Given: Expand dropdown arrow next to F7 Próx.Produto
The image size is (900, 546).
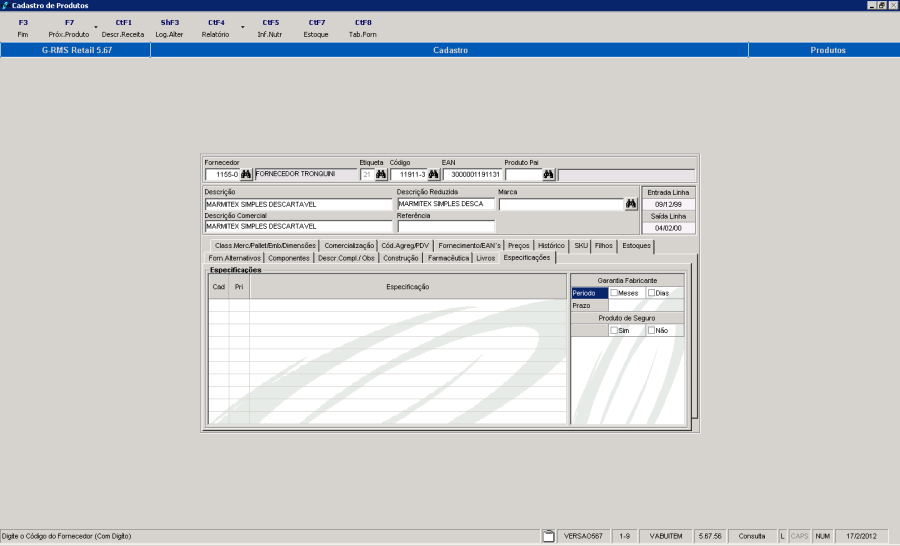Looking at the screenshot, I should coord(96,27).
